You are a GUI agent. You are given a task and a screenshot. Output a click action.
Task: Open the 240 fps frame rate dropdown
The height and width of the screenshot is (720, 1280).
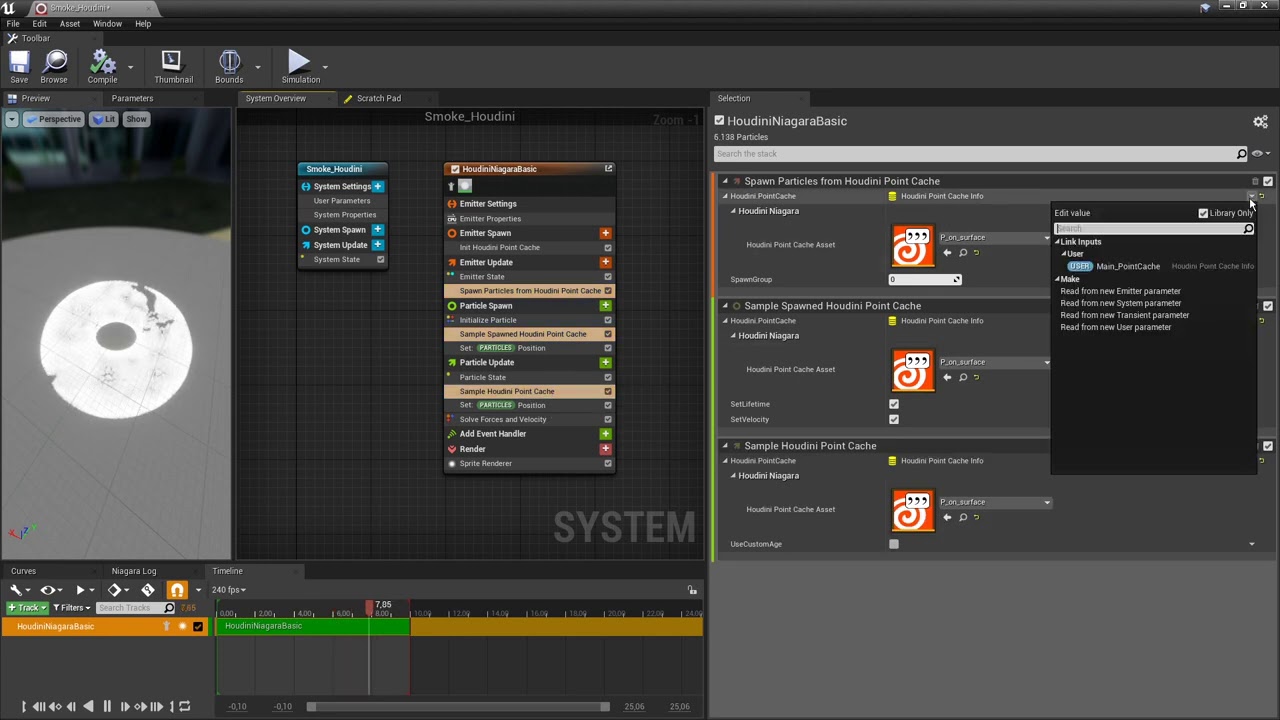click(229, 590)
